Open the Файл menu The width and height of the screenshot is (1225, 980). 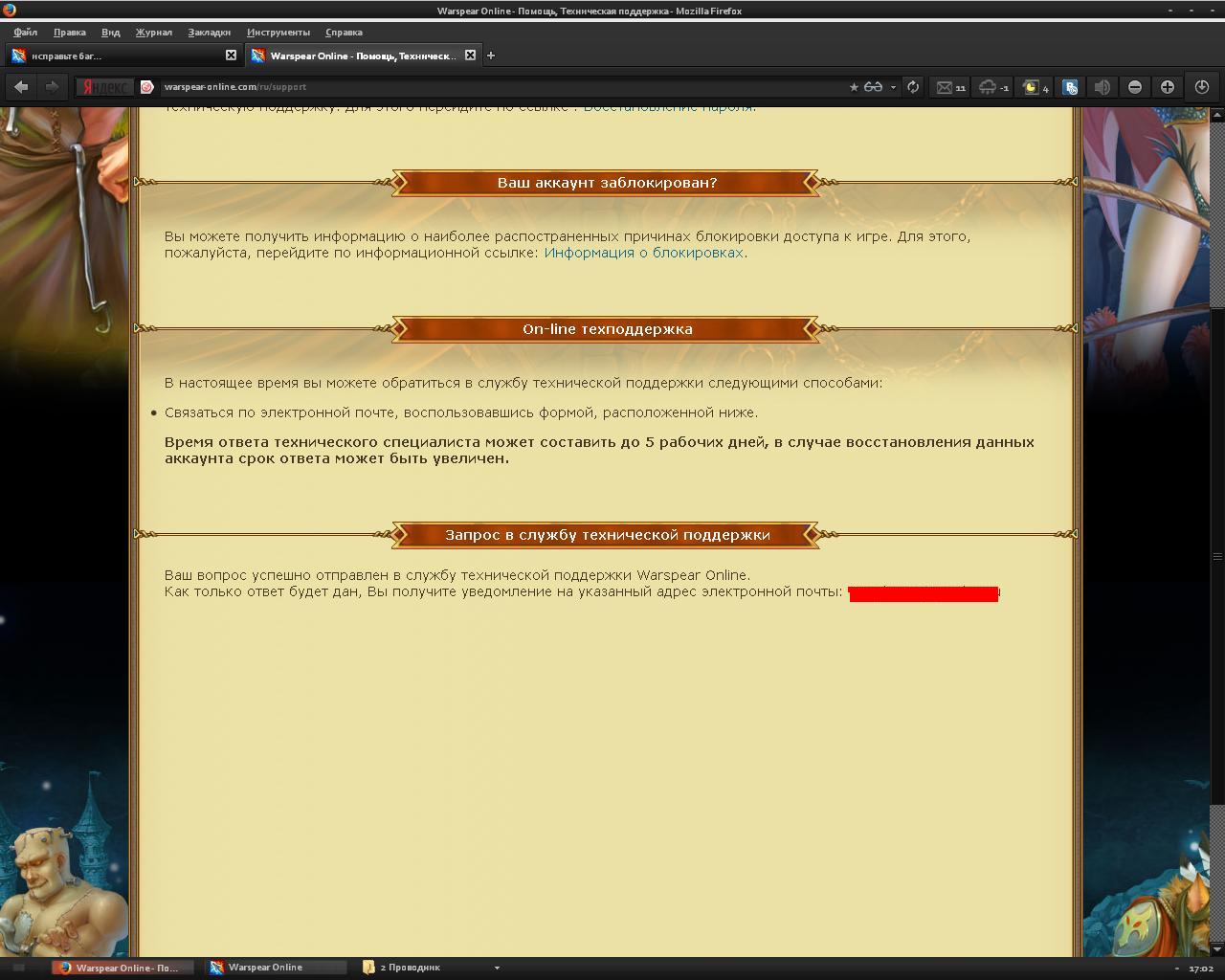(25, 33)
